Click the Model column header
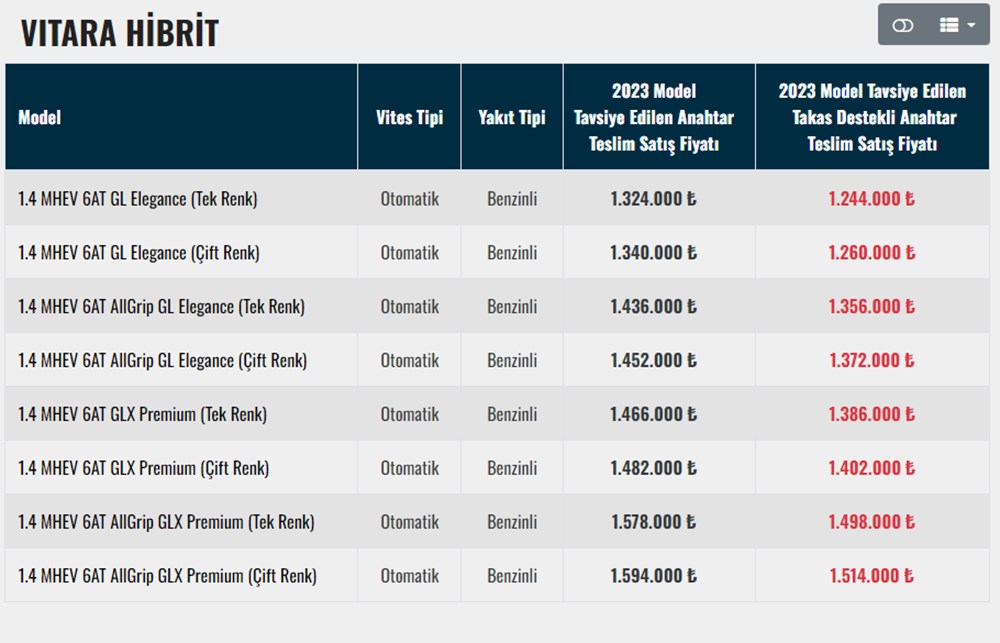Viewport: 1000px width, 643px height. tap(40, 117)
